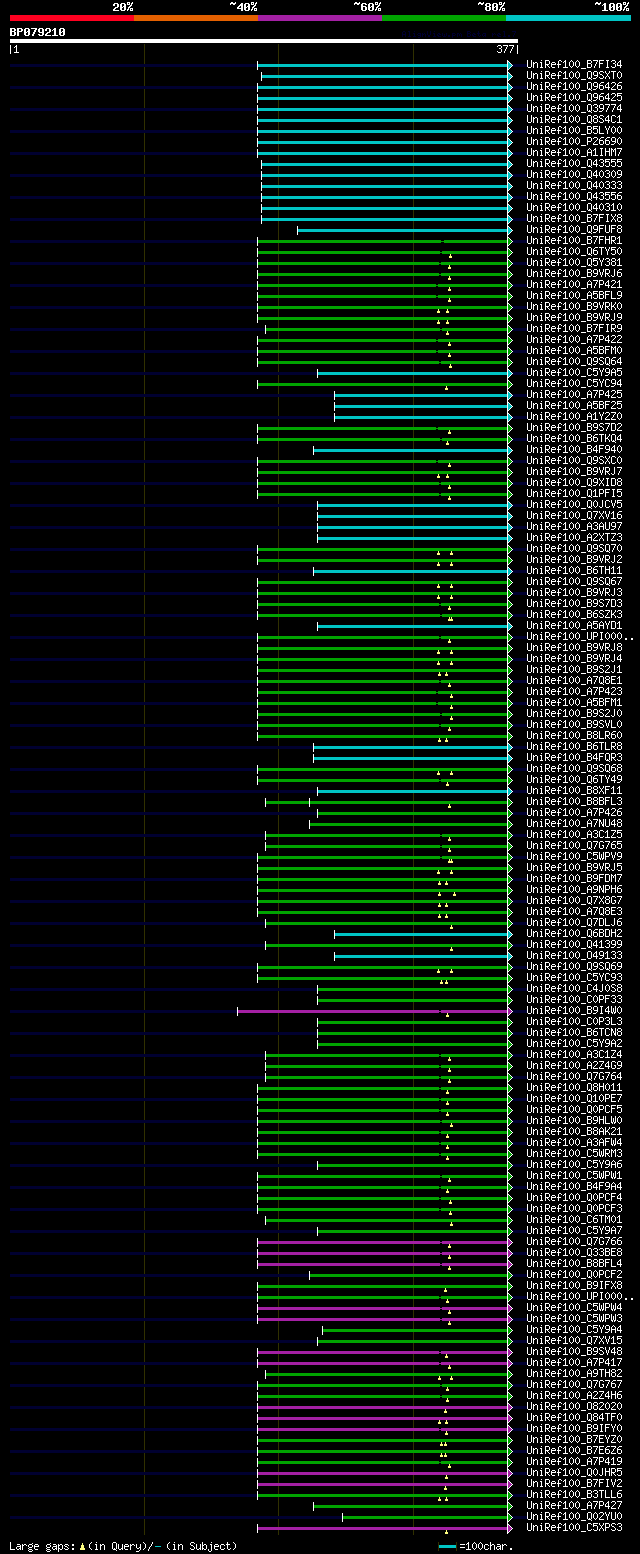Click label UniRef100_B8XF11
640x1554 pixels.
point(574,791)
